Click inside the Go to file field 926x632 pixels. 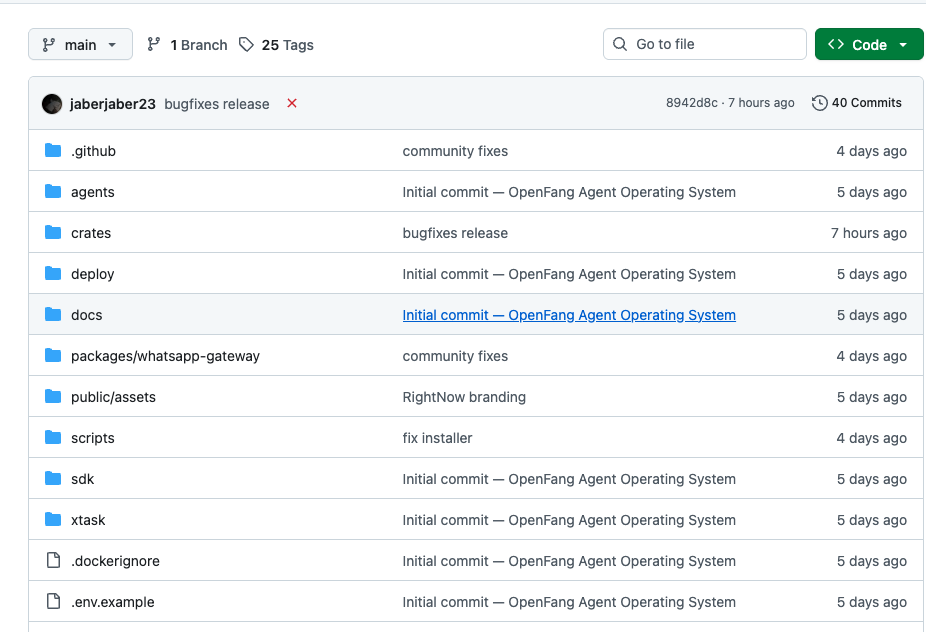tap(700, 44)
